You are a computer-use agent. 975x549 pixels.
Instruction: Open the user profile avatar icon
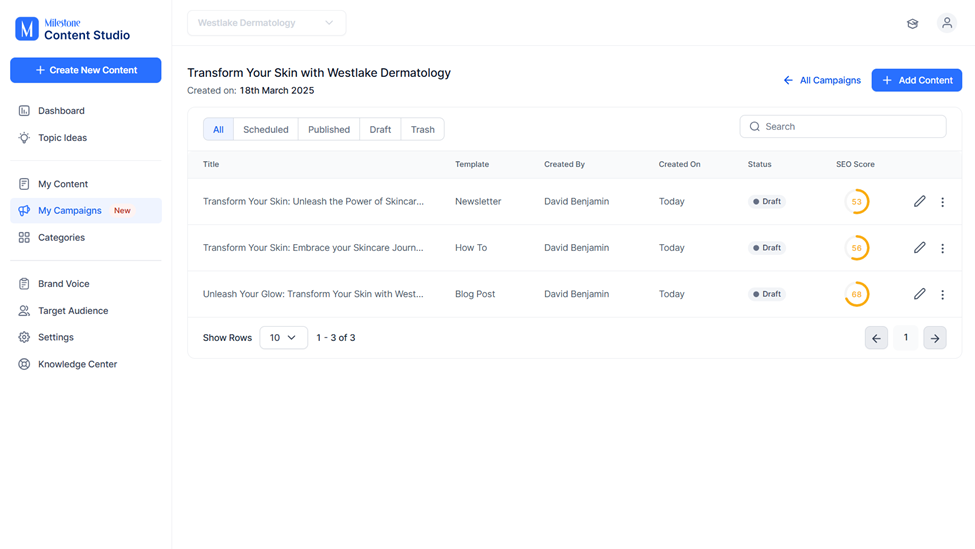[946, 23]
